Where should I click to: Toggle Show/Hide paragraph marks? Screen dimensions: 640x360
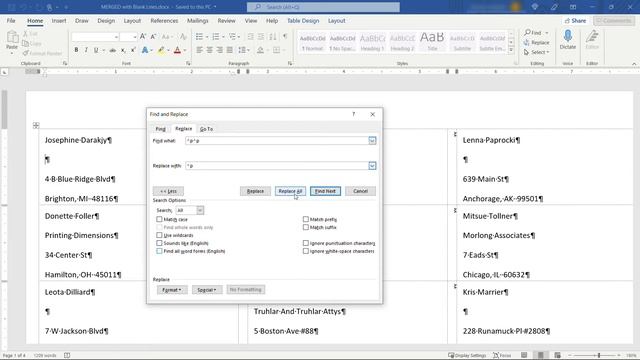pyautogui.click(x=285, y=37)
